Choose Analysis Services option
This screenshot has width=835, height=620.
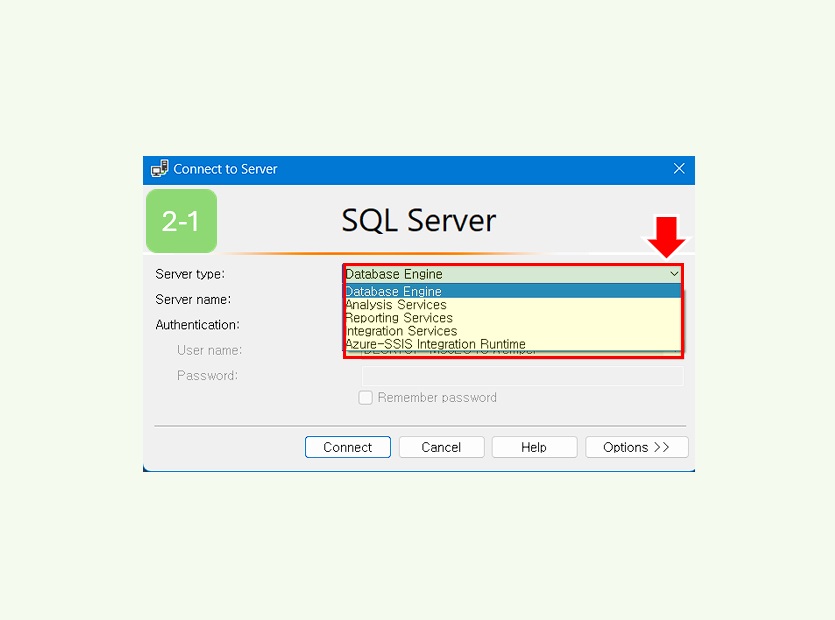tap(513, 305)
